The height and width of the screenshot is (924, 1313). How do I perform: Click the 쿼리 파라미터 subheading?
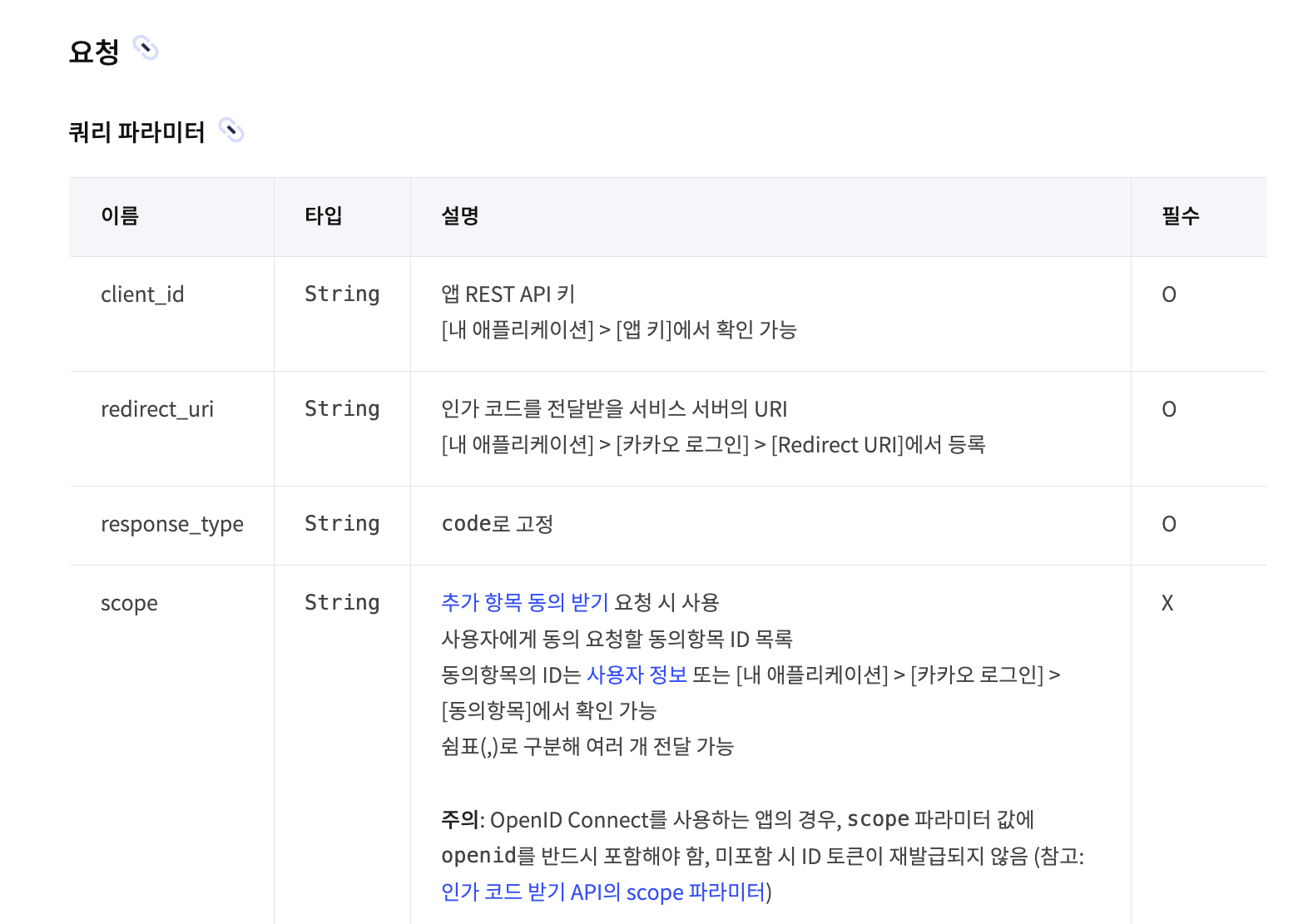tap(136, 132)
